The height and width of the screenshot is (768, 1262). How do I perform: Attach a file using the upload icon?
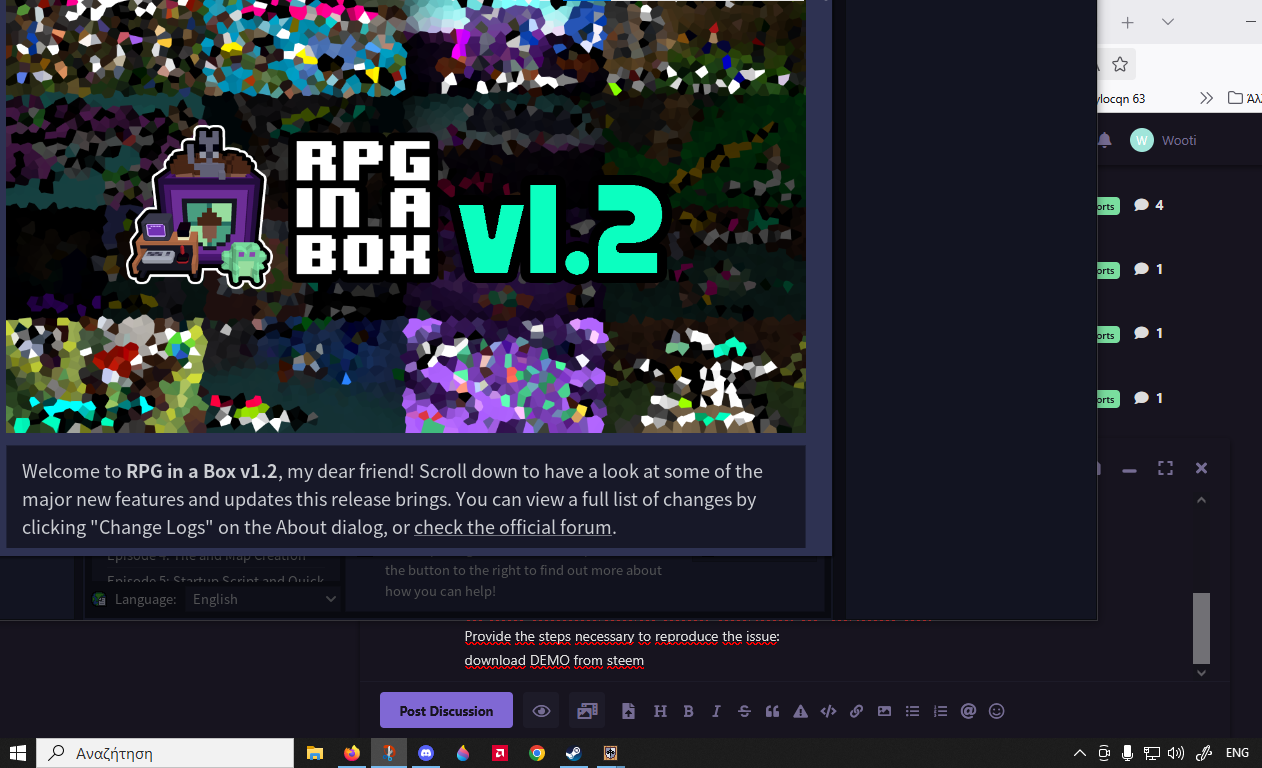pos(628,711)
